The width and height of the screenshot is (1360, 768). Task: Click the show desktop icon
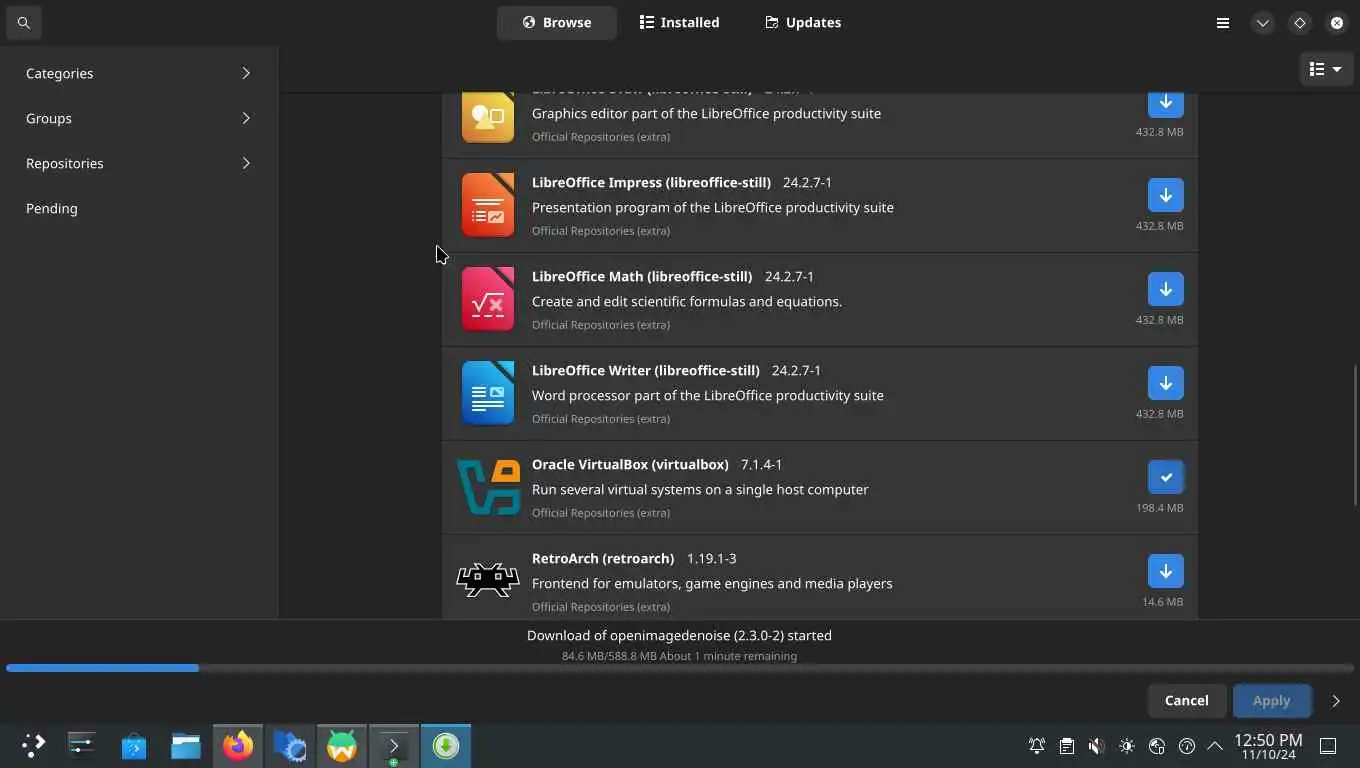click(x=1328, y=746)
